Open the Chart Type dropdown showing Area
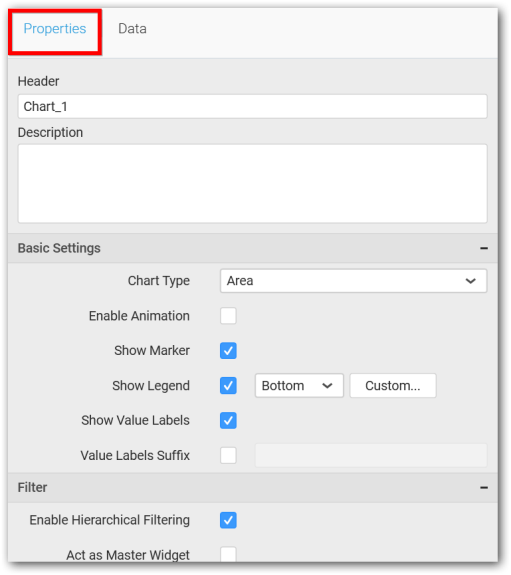Screen dimensions: 511x575 click(354, 281)
